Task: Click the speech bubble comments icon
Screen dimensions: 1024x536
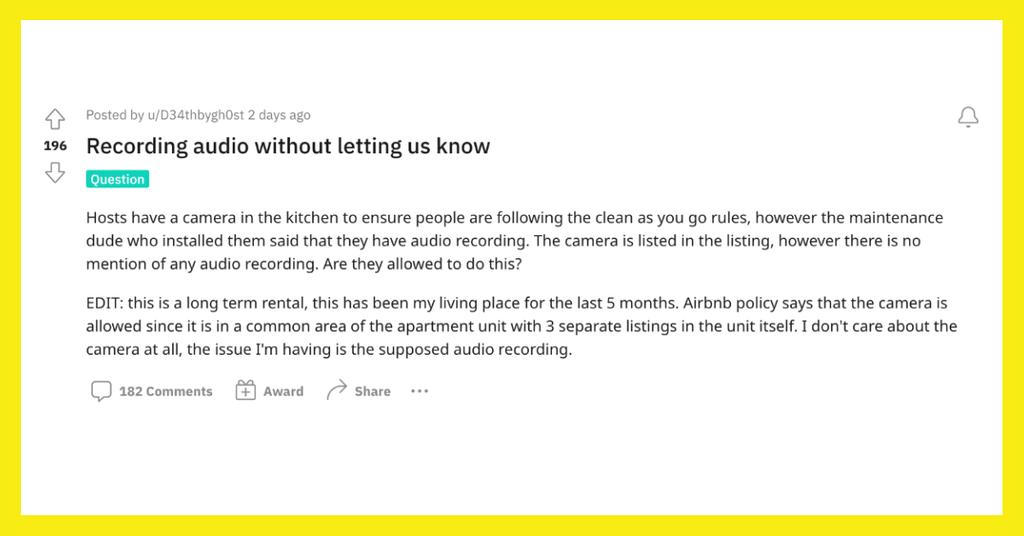Action: tap(101, 391)
